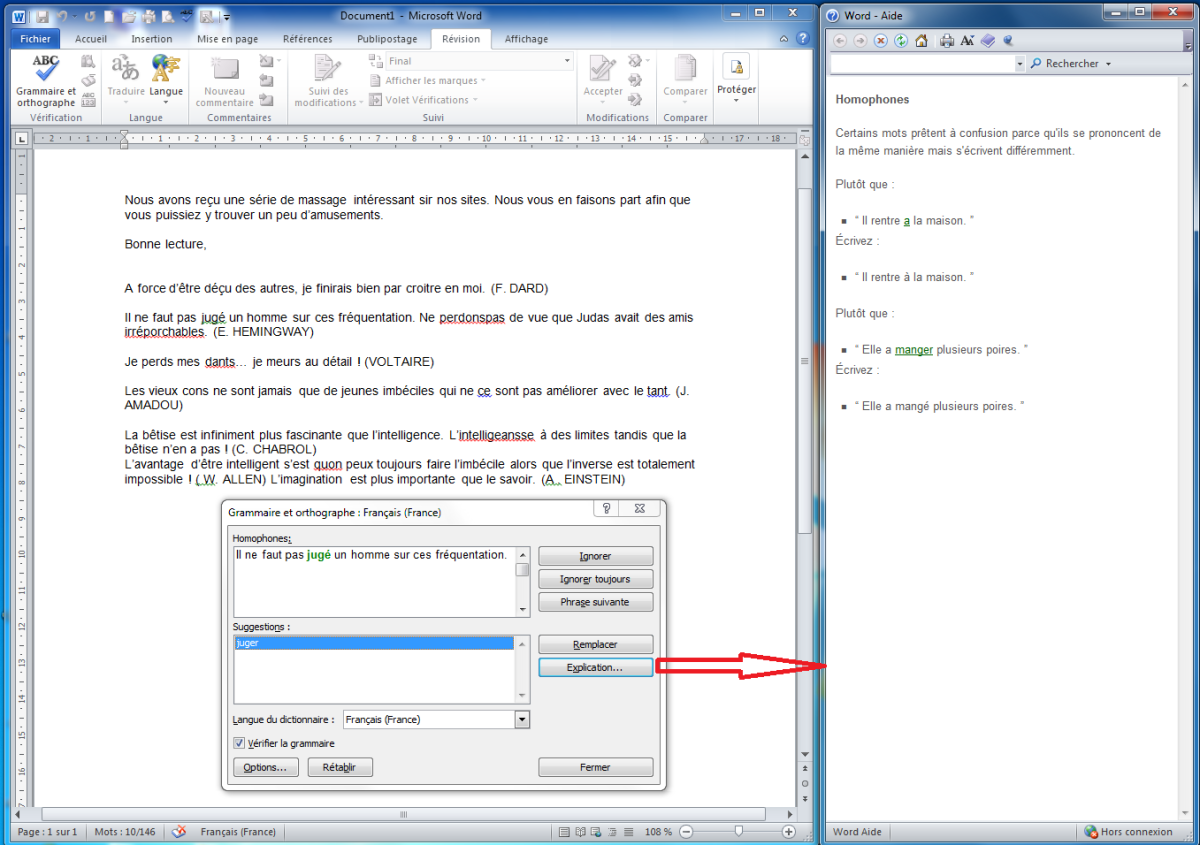Open the Traduire translation tool
Viewport: 1200px width, 845px height.
[126, 80]
